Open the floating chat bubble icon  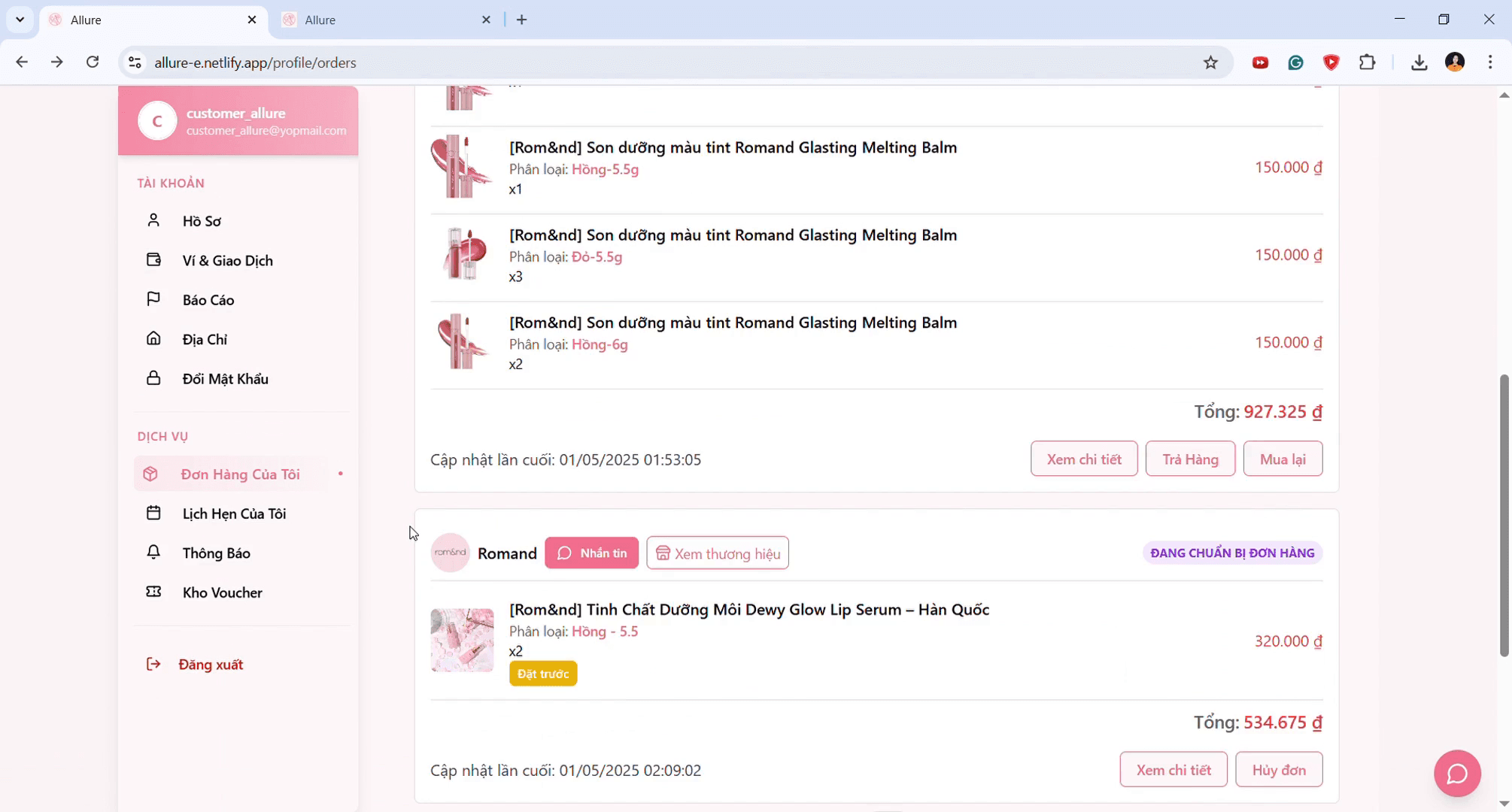click(x=1456, y=773)
